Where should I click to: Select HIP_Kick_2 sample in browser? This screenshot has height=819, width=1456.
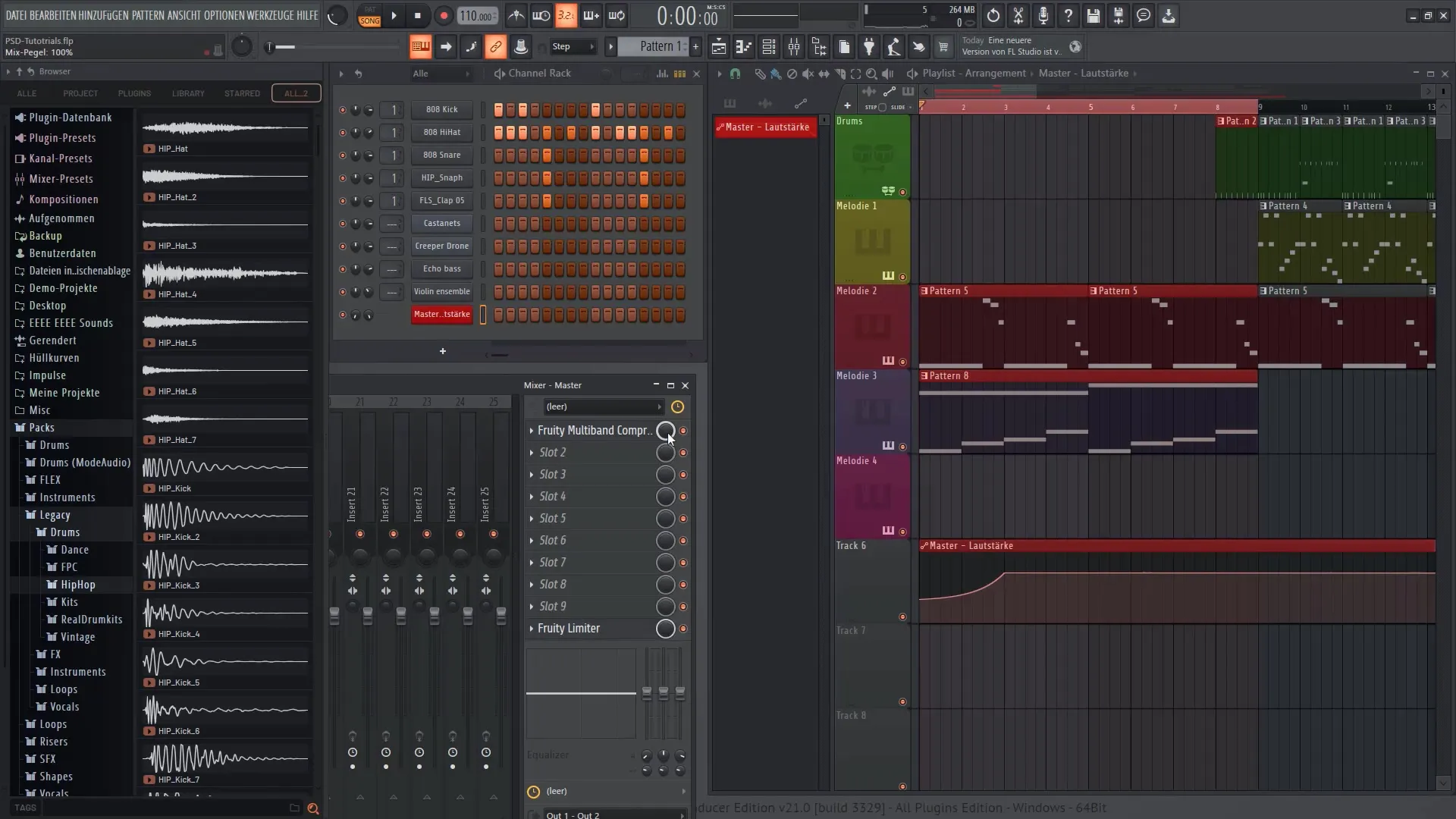(x=226, y=522)
